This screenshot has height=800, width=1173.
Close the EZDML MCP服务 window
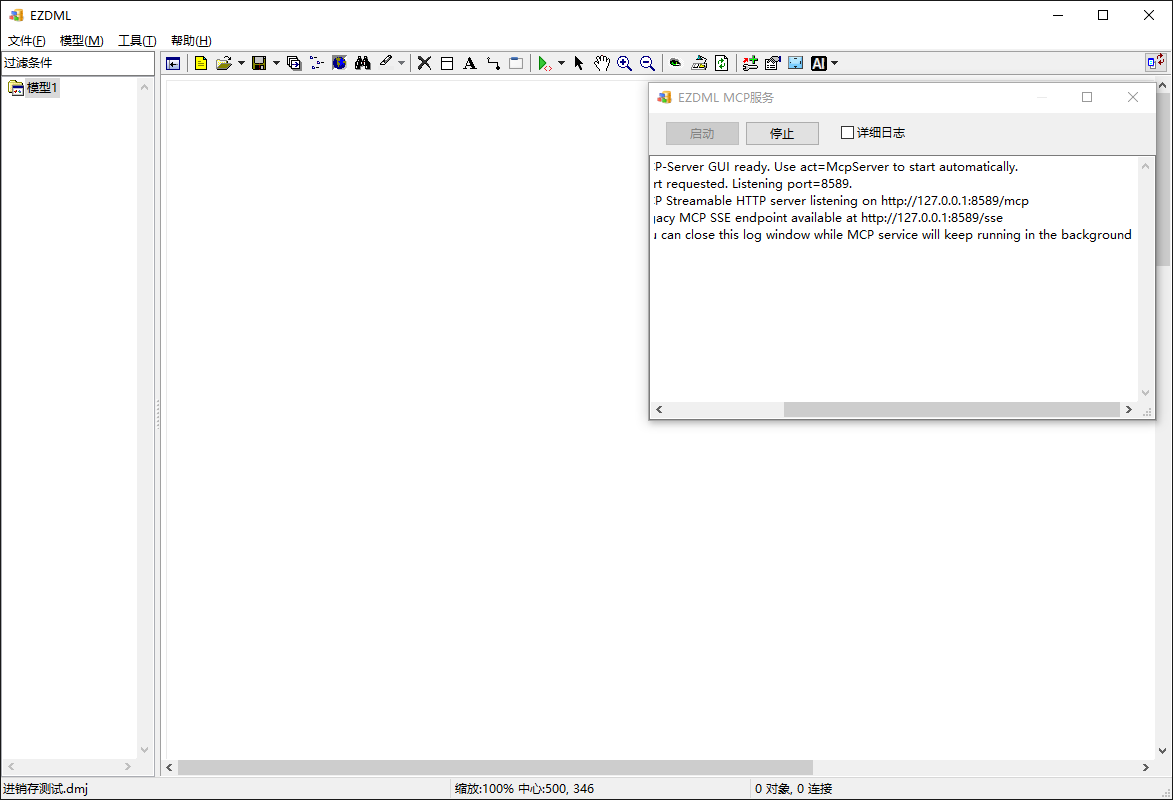click(x=1133, y=97)
